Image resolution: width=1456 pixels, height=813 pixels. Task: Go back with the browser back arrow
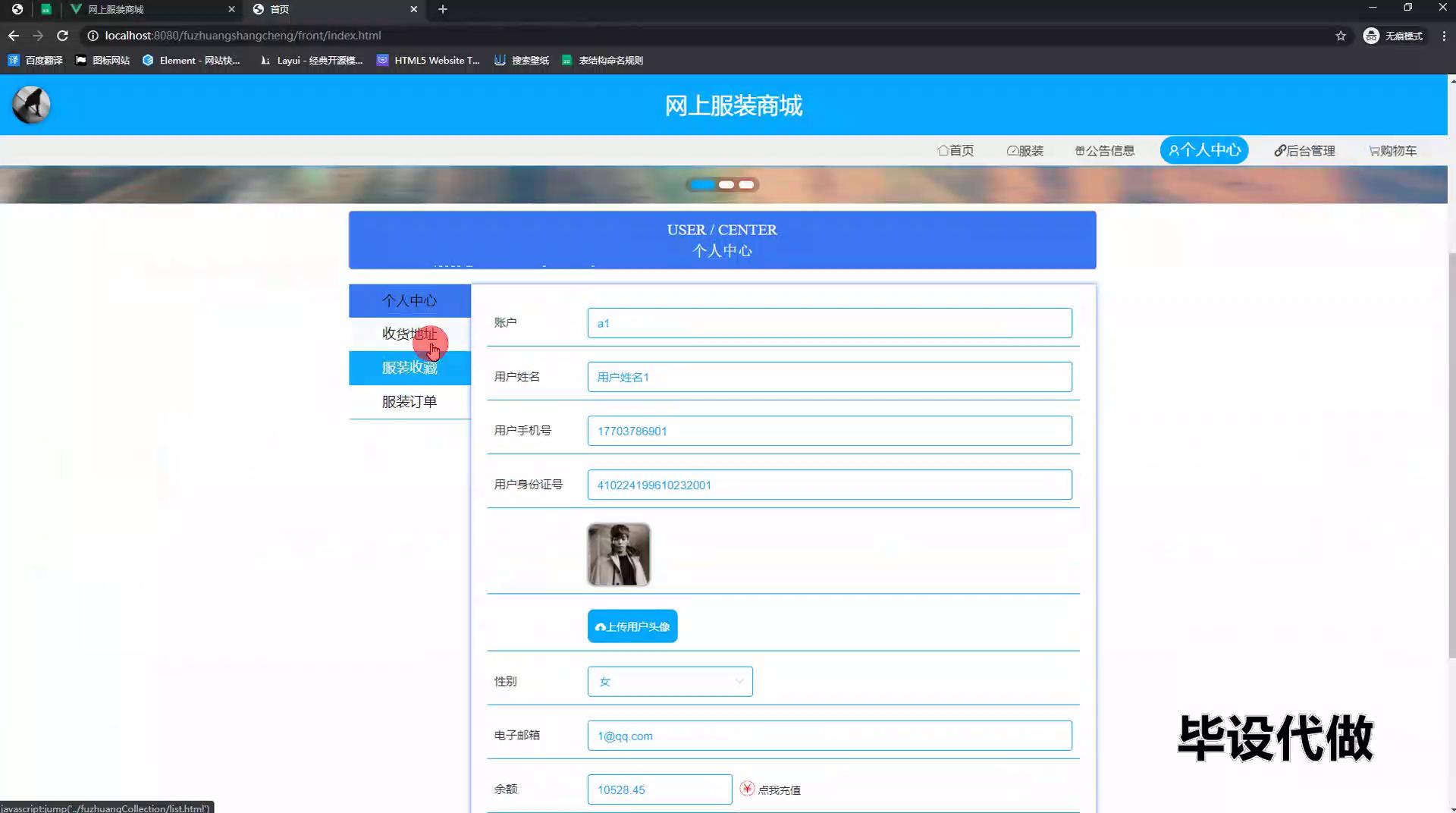(x=14, y=36)
